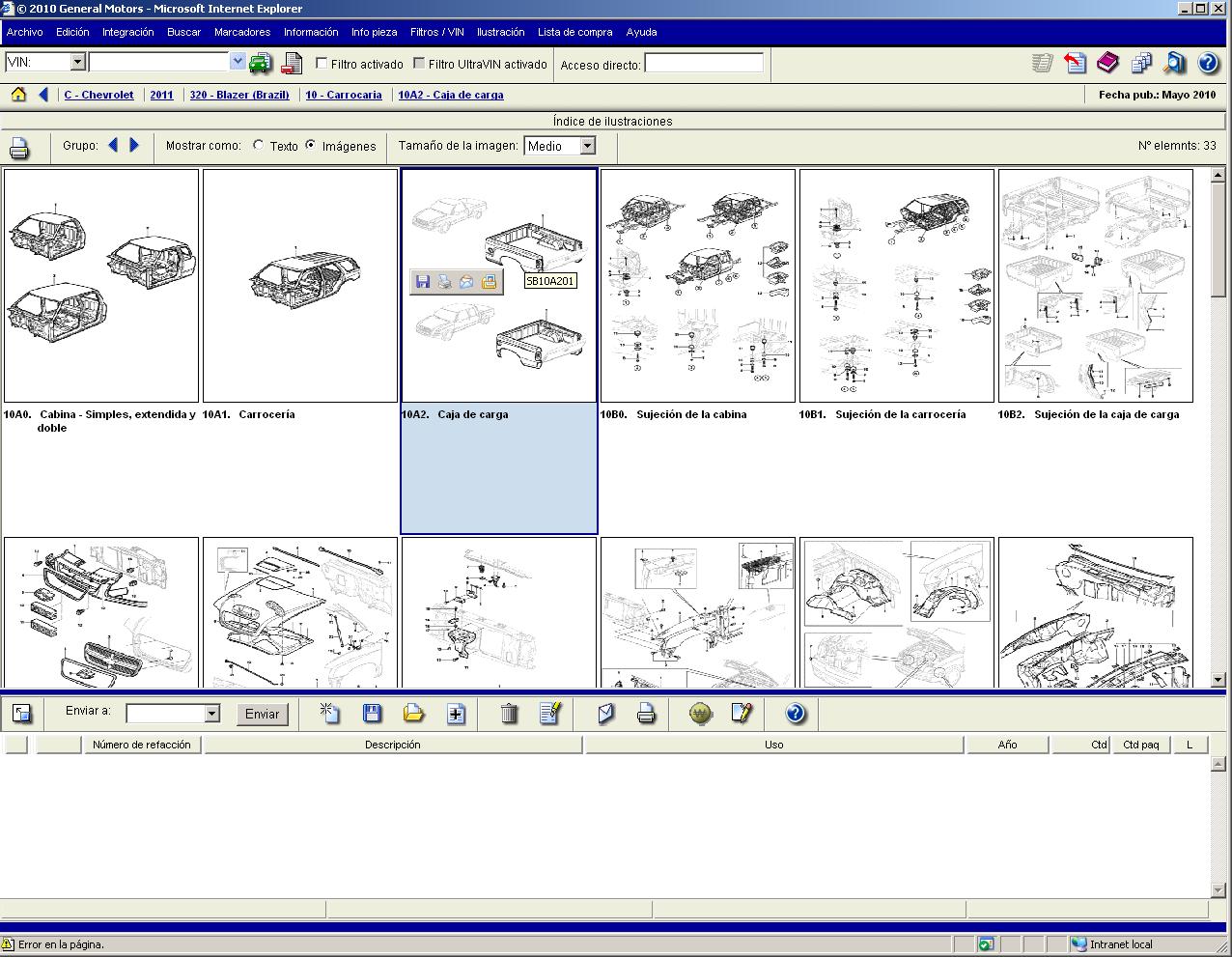The height and width of the screenshot is (957, 1232).
Task: Click the Número de refacción column header
Action: [x=142, y=745]
